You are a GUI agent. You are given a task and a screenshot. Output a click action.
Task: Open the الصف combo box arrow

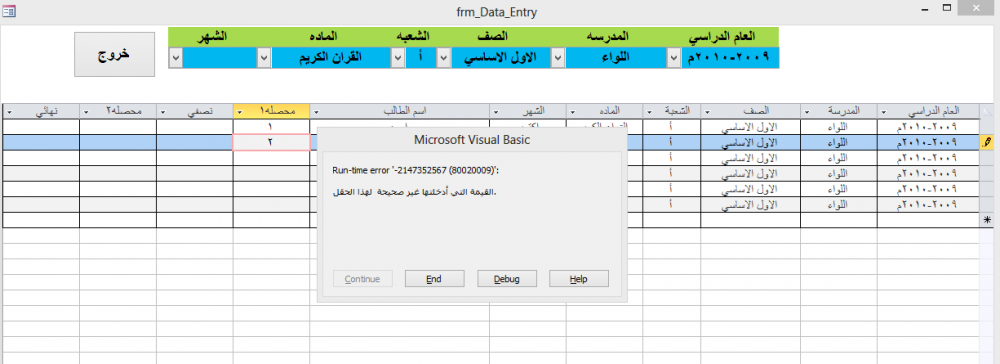point(444,57)
